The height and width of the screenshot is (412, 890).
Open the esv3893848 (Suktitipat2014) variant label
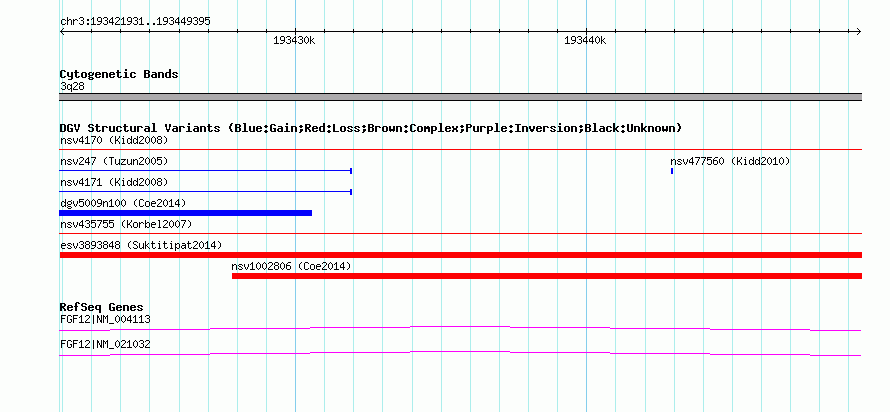pyautogui.click(x=141, y=245)
